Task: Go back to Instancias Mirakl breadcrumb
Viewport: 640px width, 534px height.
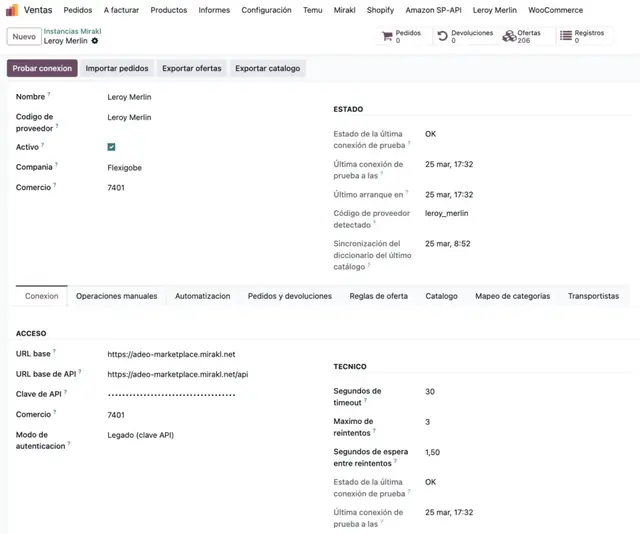Action: [x=72, y=31]
